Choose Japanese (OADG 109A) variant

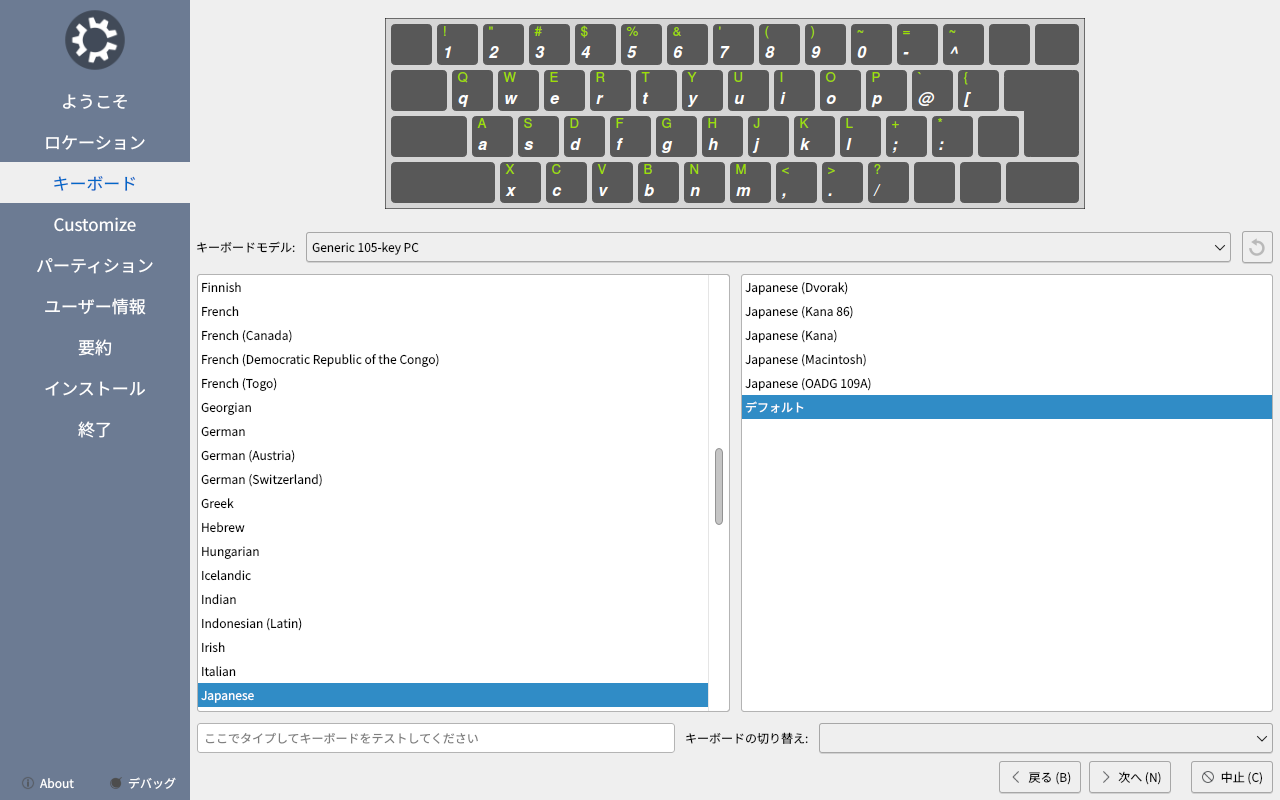pos(1007,383)
